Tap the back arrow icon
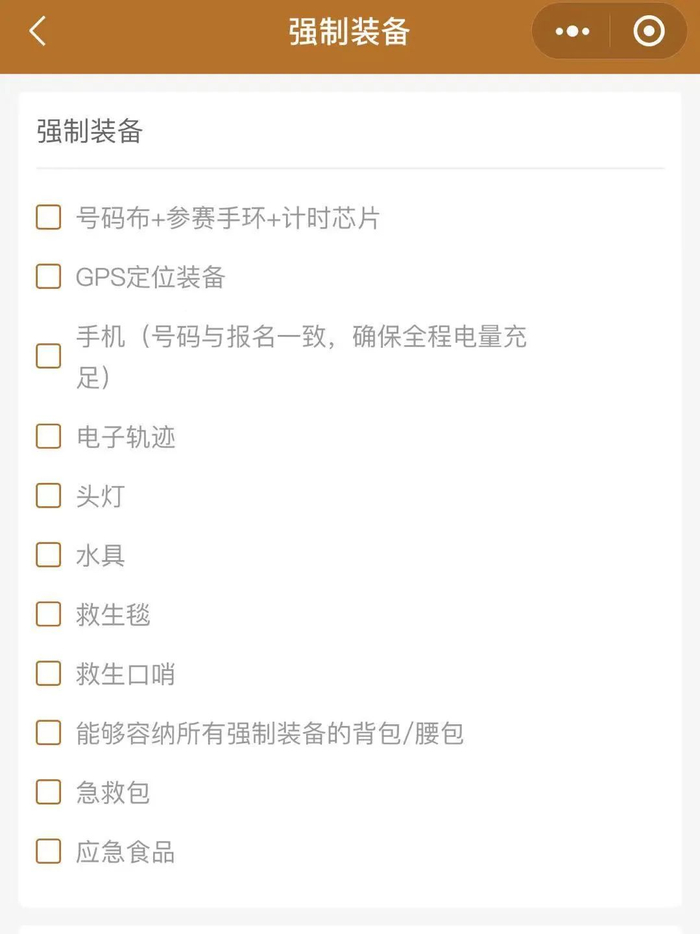 coord(38,32)
